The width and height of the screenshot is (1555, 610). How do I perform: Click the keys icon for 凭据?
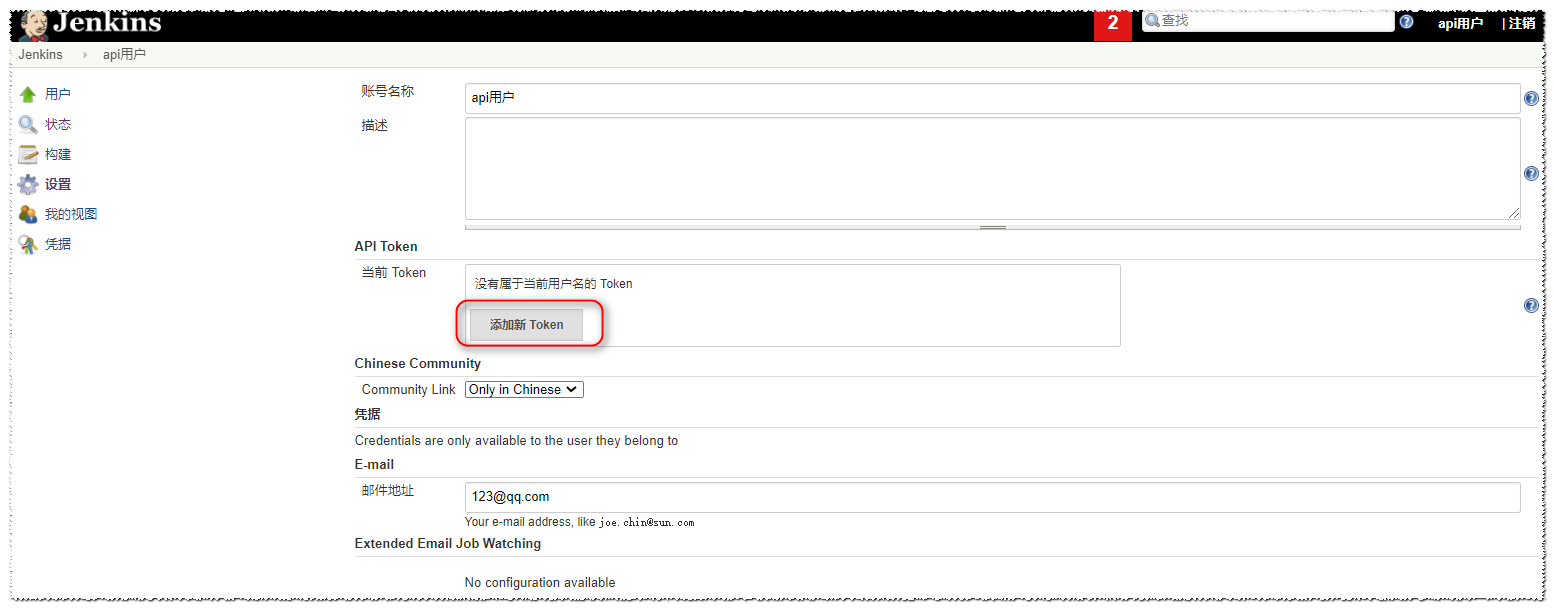click(28, 244)
